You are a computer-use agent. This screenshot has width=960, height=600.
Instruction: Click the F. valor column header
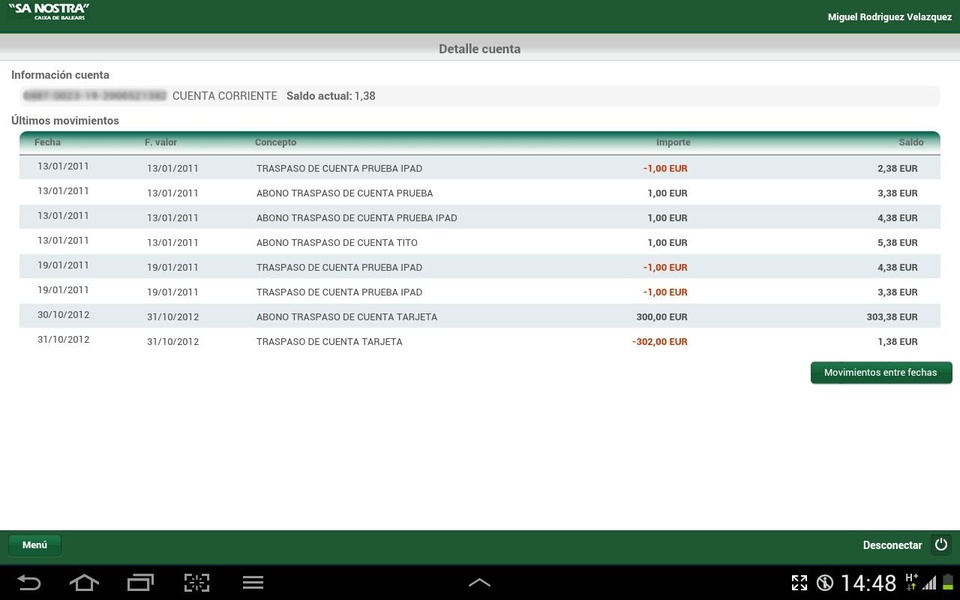[x=160, y=142]
